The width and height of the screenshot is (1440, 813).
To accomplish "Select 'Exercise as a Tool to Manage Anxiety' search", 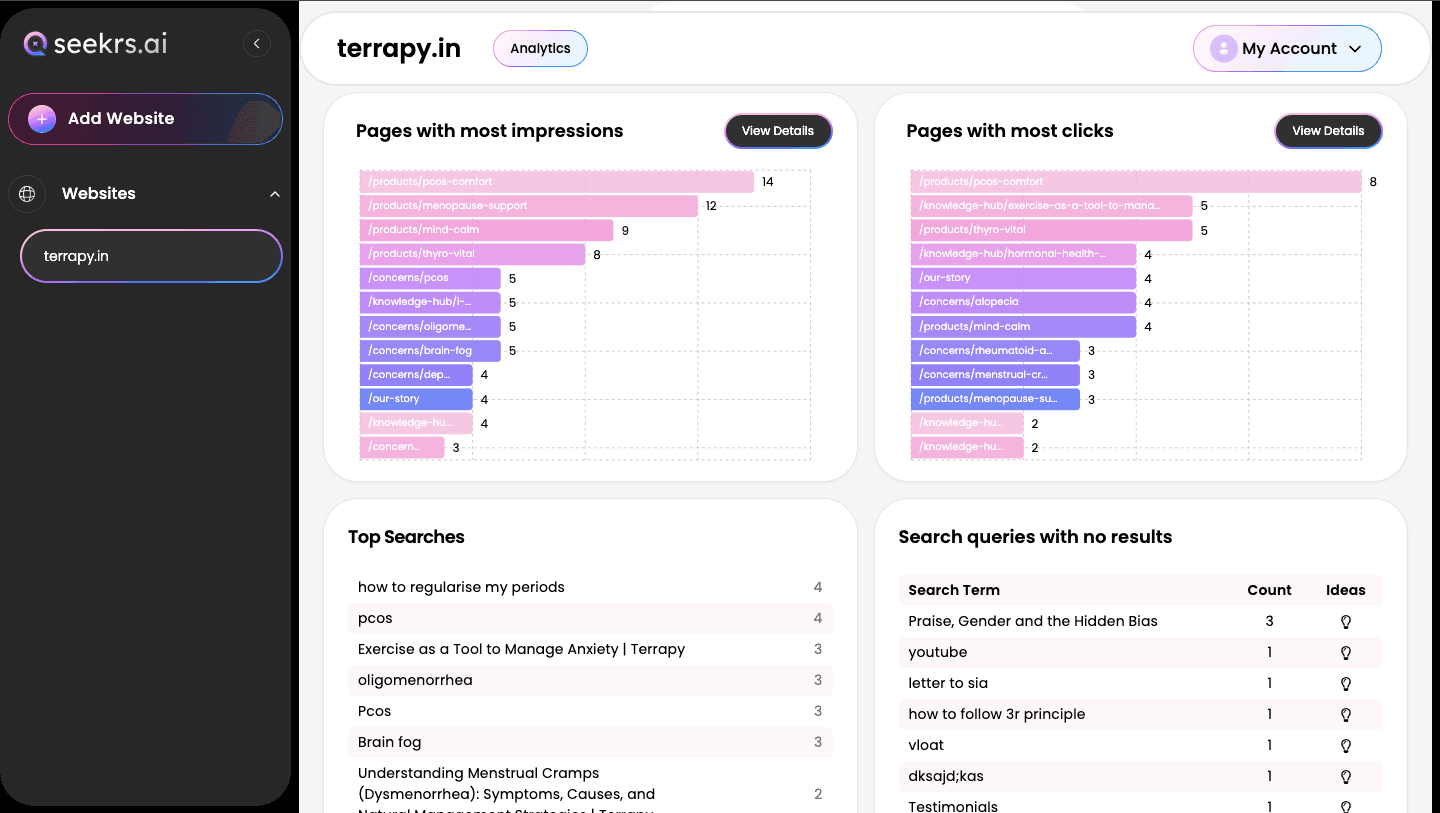I will pos(590,649).
